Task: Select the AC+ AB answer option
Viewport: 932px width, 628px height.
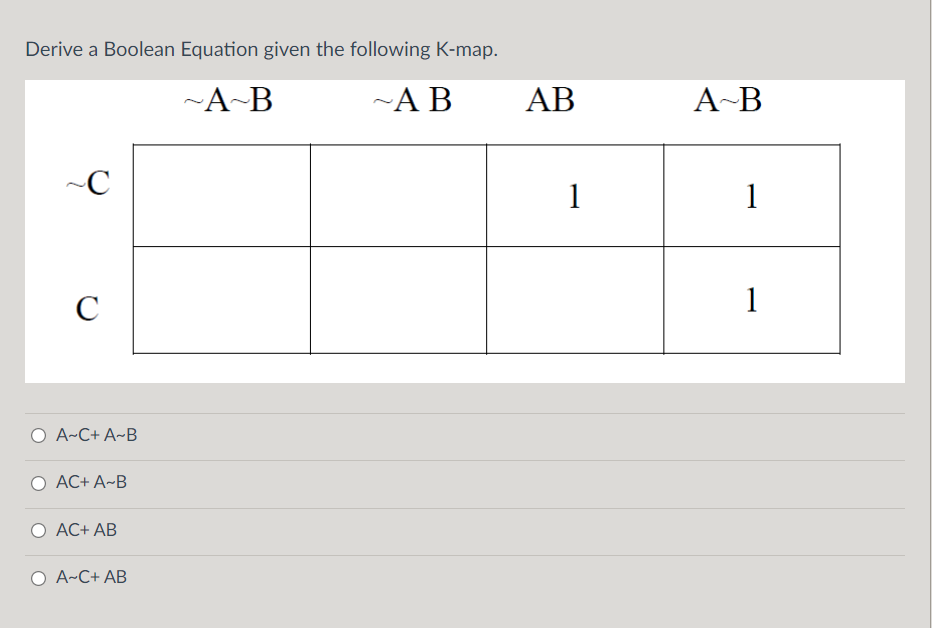Action: click(85, 530)
